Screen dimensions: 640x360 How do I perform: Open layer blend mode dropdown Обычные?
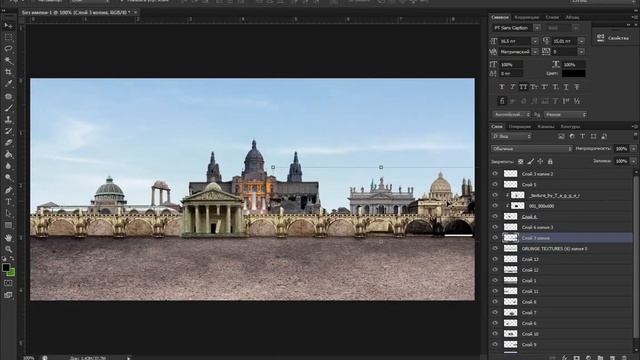click(x=531, y=149)
